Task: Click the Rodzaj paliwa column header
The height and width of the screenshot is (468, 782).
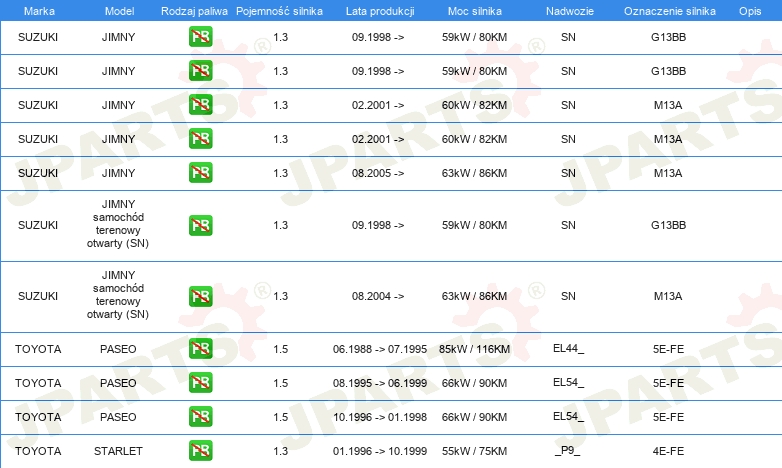Action: pyautogui.click(x=194, y=11)
